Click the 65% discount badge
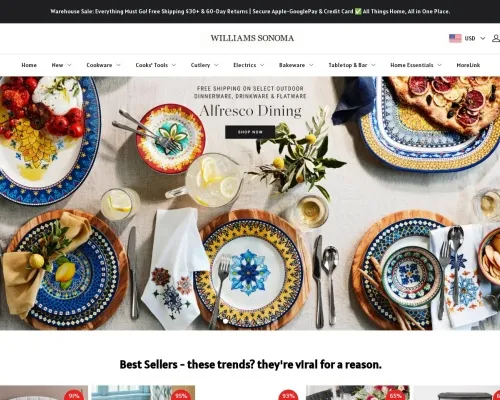The height and width of the screenshot is (400, 500). [x=395, y=395]
